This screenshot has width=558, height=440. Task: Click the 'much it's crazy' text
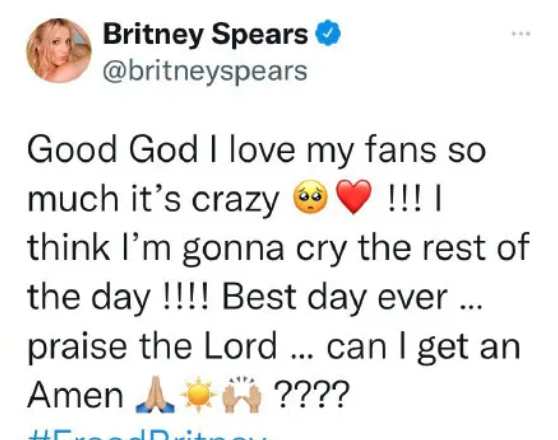click(153, 200)
